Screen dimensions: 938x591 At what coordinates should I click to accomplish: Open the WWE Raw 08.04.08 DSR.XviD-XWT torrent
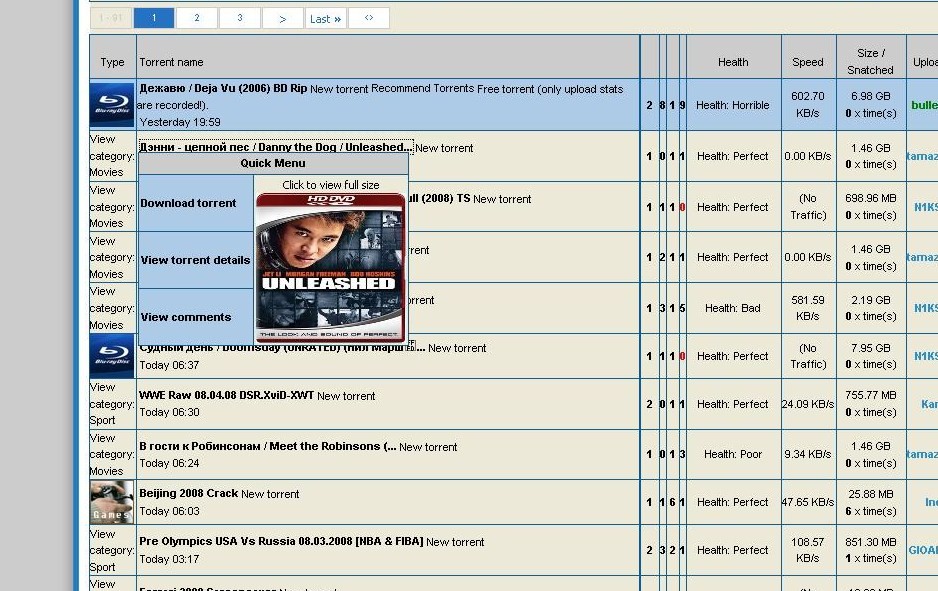tap(227, 395)
